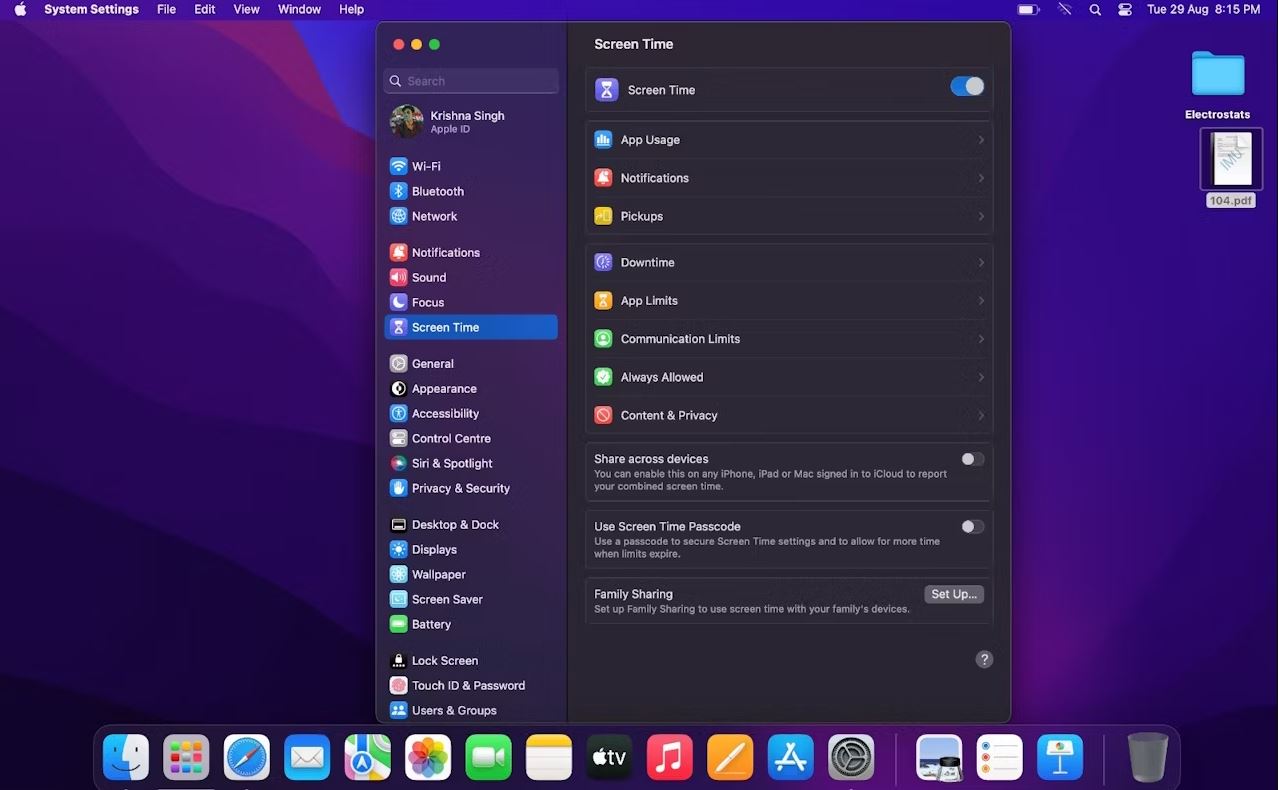
Task: Select the Displays sun icon
Action: [x=398, y=549]
